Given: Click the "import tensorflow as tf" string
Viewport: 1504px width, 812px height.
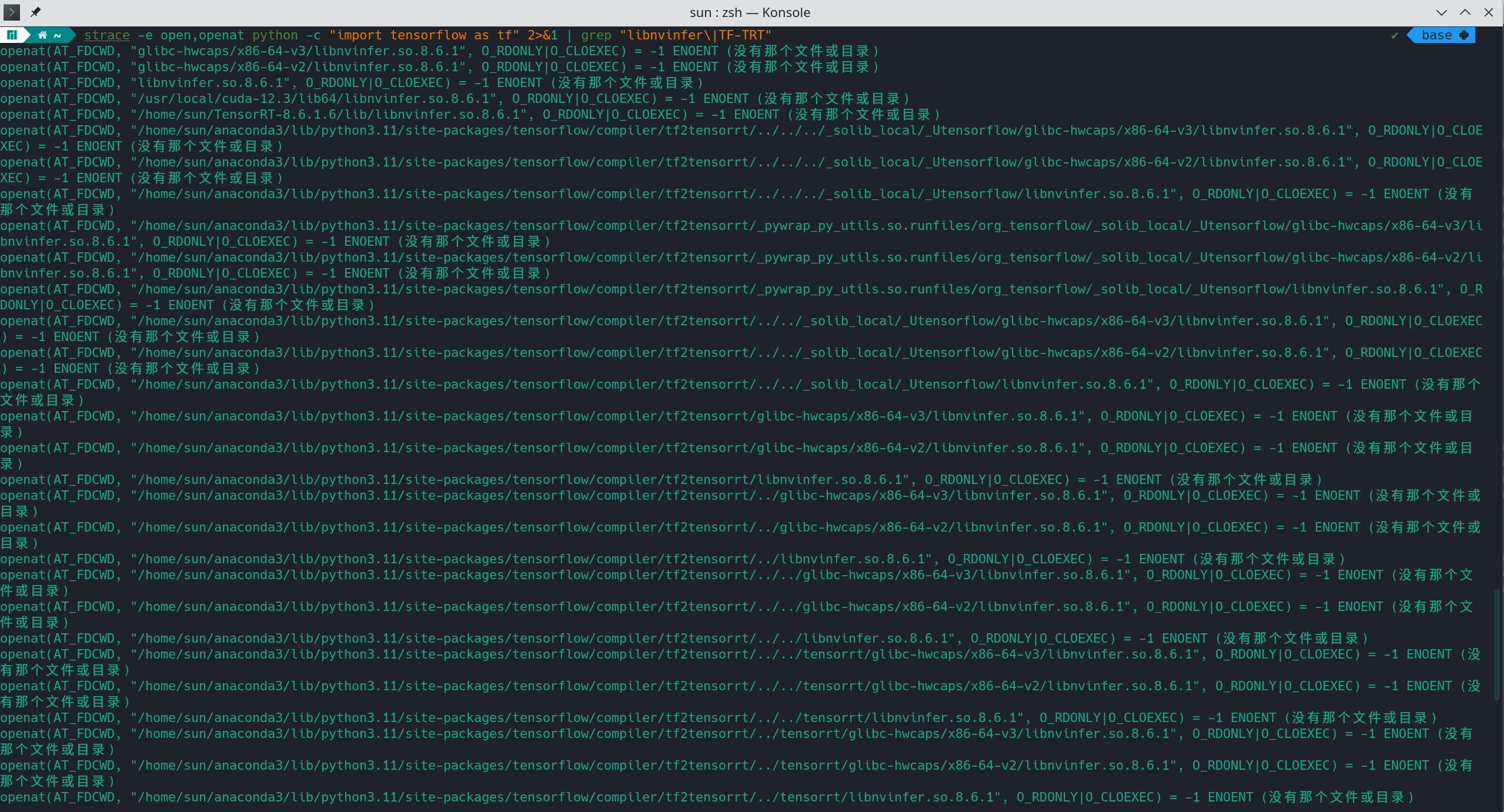Looking at the screenshot, I should pos(424,35).
